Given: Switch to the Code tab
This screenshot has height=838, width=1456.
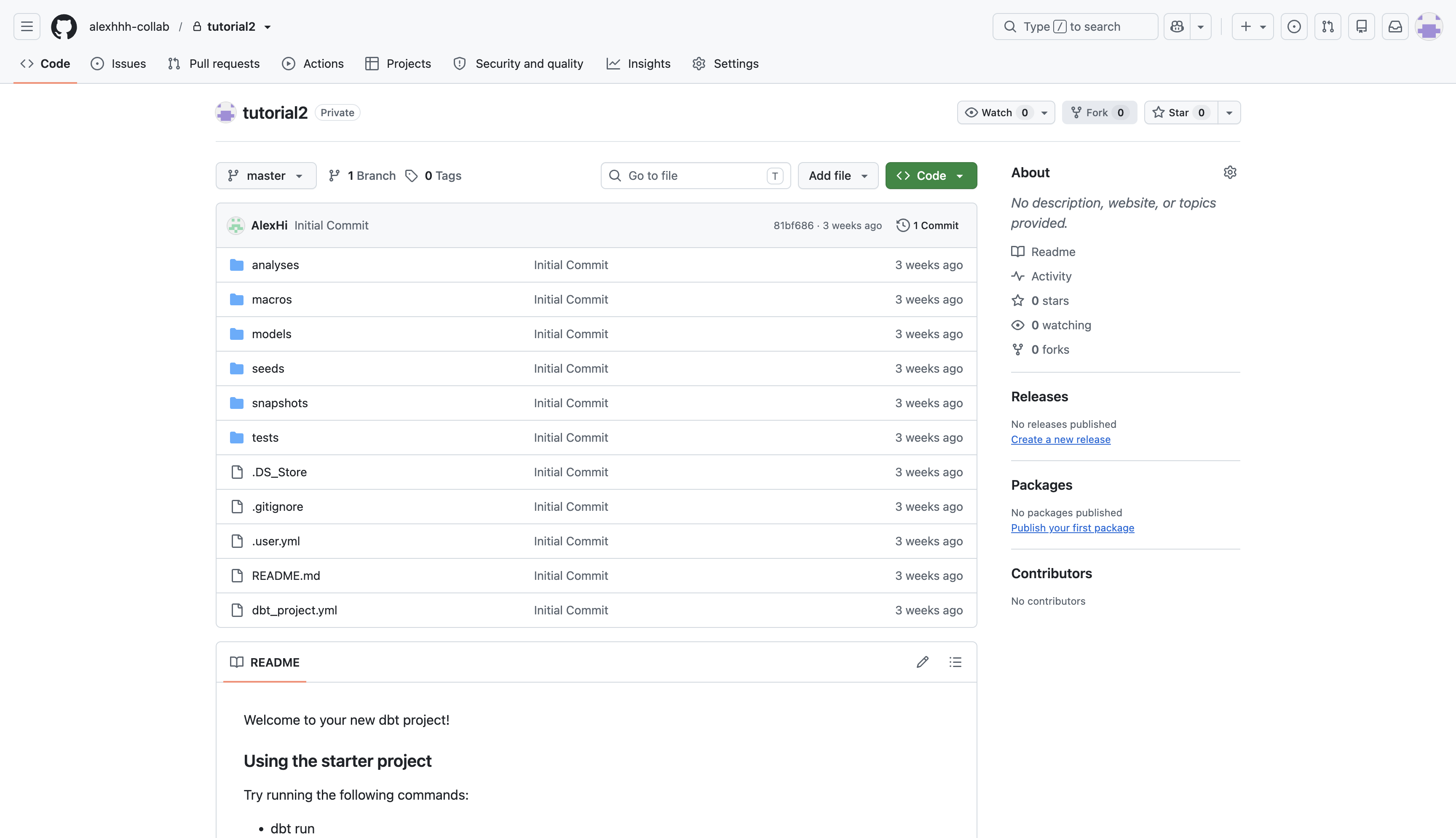Looking at the screenshot, I should tap(45, 64).
